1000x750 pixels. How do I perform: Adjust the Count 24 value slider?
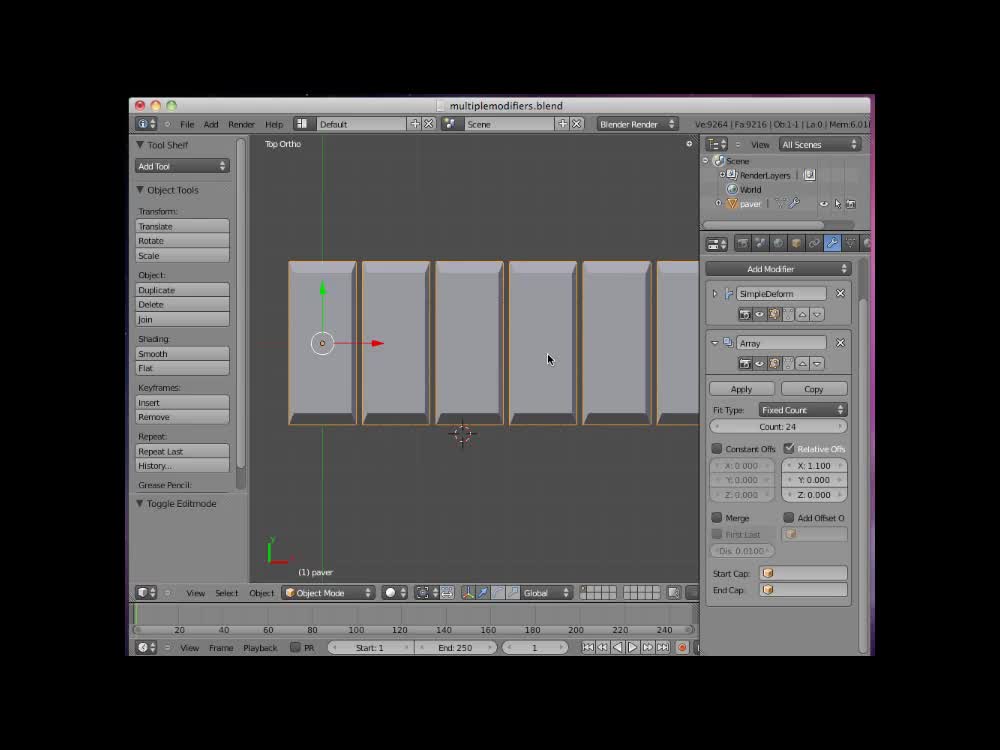click(778, 426)
